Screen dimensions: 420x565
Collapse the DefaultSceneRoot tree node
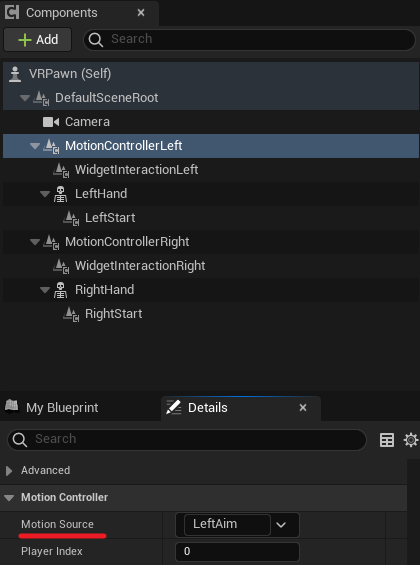(x=25, y=98)
